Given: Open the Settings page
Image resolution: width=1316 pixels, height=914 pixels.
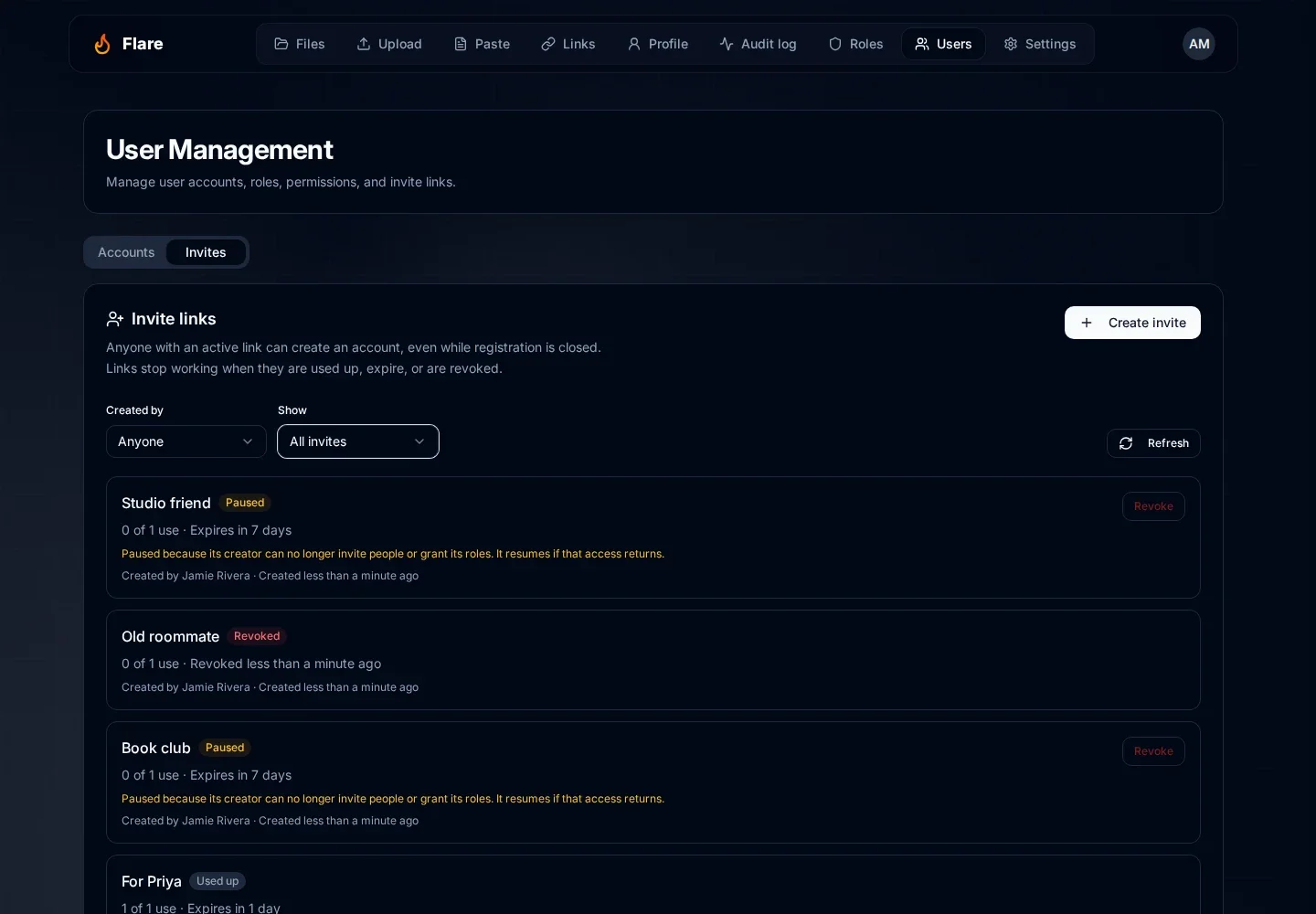Looking at the screenshot, I should (1040, 44).
